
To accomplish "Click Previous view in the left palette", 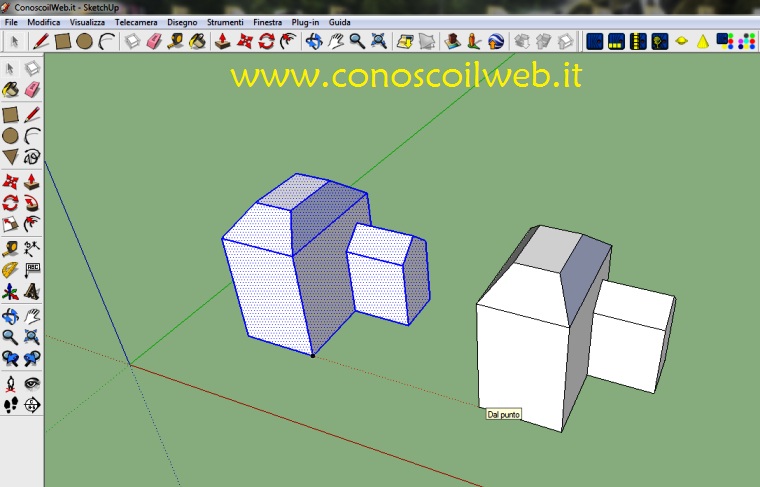I will pos(10,359).
